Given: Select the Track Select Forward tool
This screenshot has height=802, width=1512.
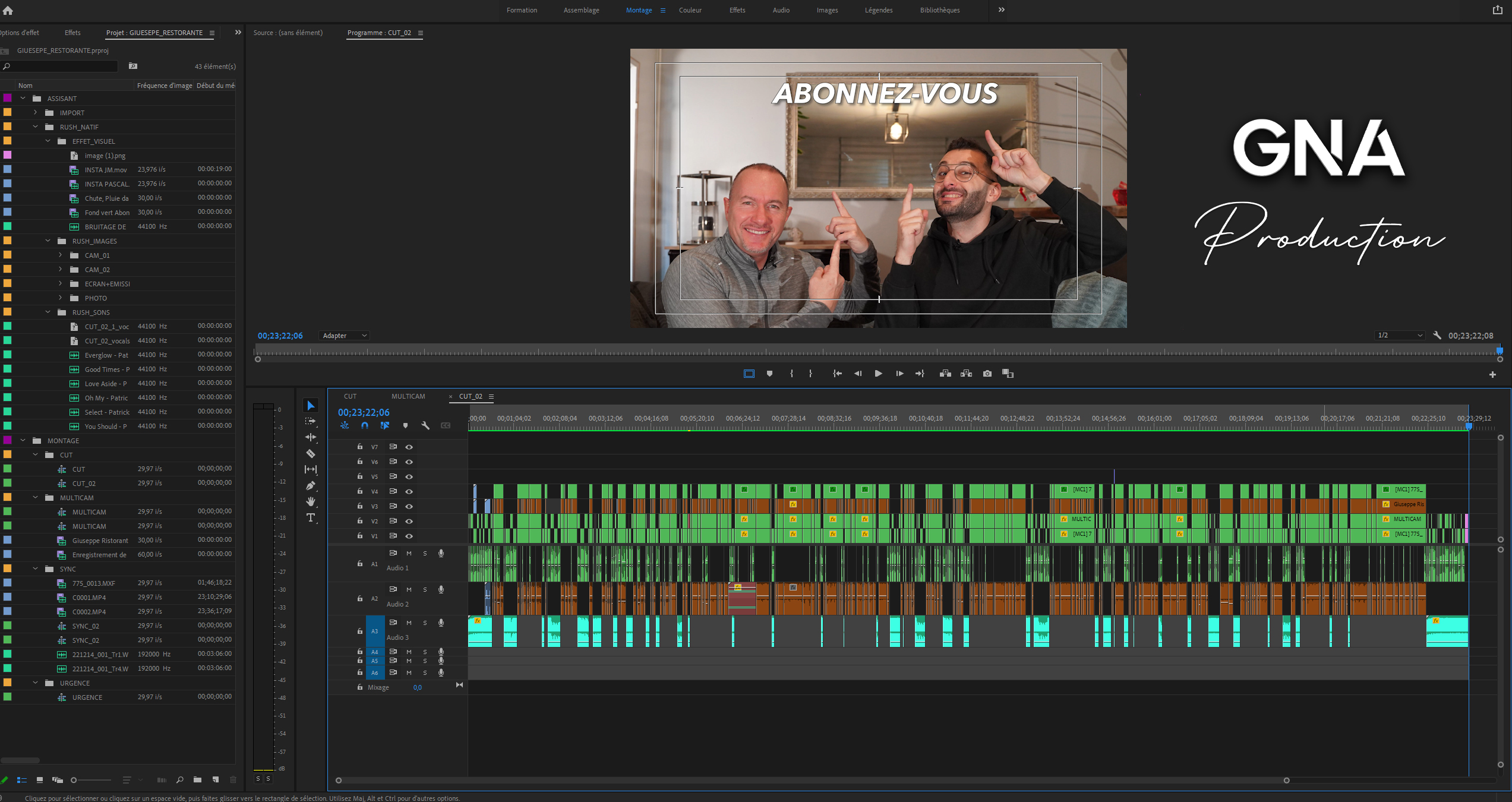Looking at the screenshot, I should pyautogui.click(x=311, y=421).
